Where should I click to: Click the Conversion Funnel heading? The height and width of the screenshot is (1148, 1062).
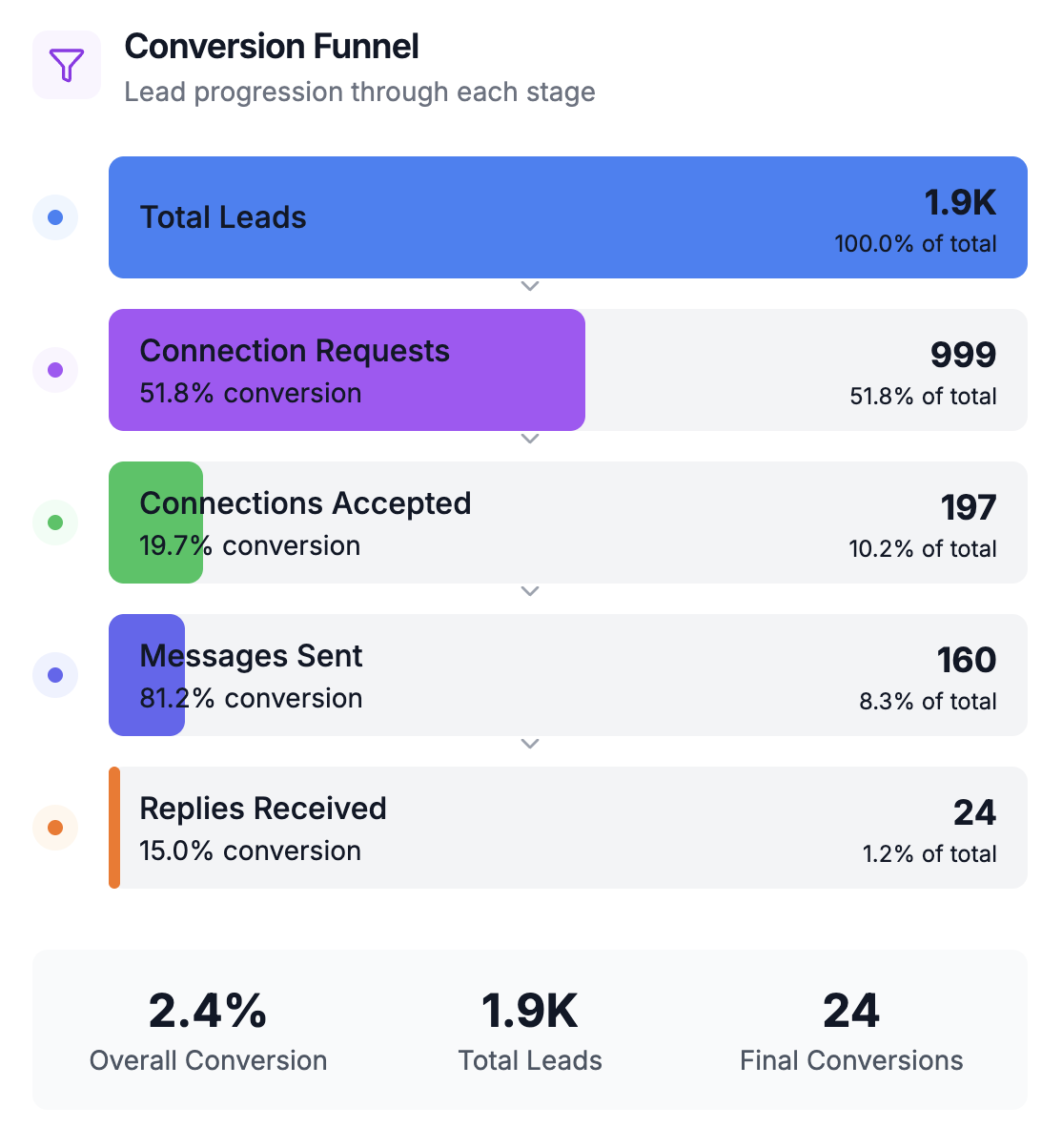pyautogui.click(x=272, y=47)
